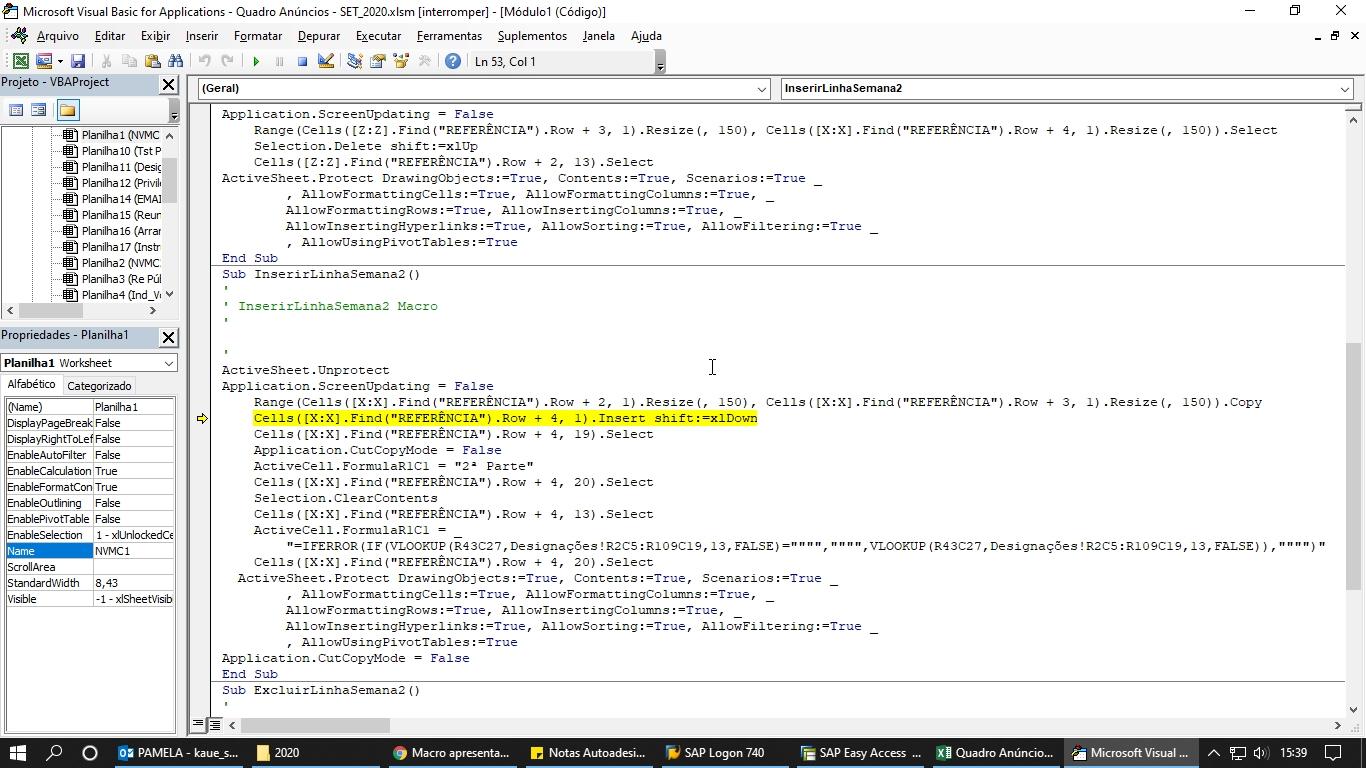Click the Undo arrow icon
Screen dimensions: 1366x768
point(204,61)
